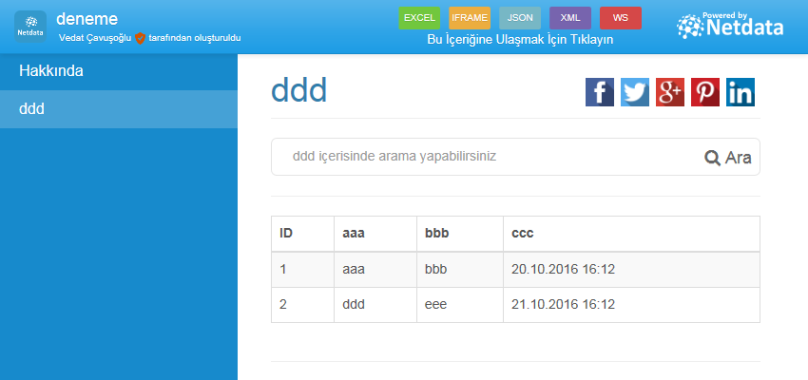Click the magnifier Ara search button
The width and height of the screenshot is (808, 380).
pos(728,158)
